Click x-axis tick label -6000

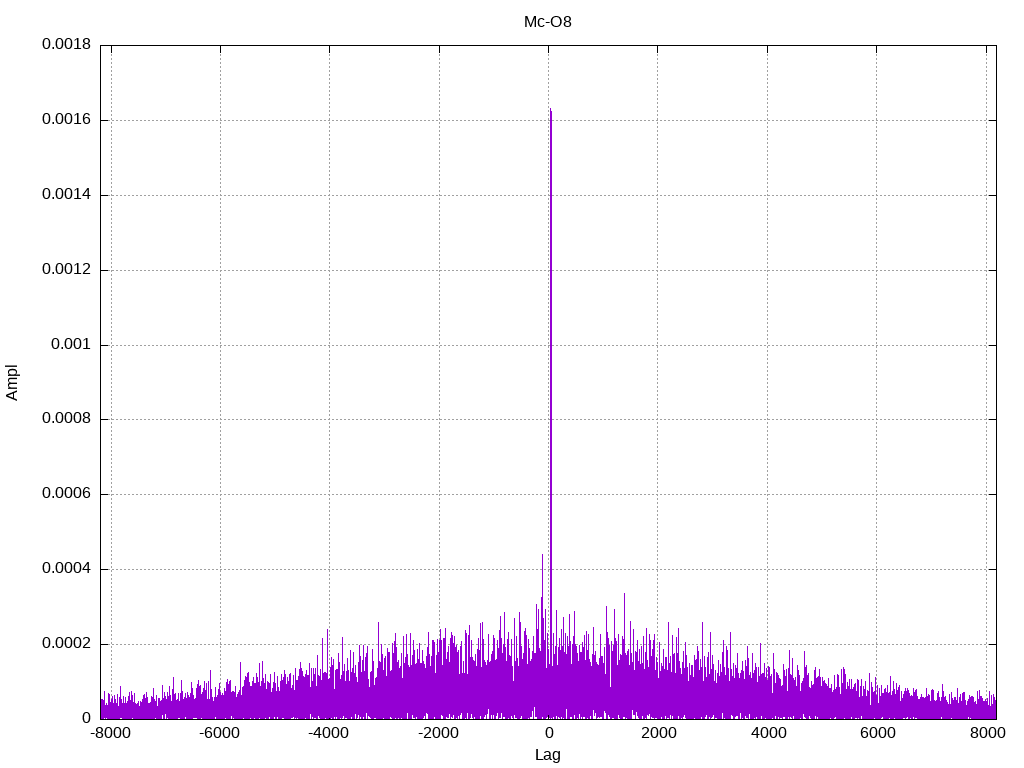(219, 733)
